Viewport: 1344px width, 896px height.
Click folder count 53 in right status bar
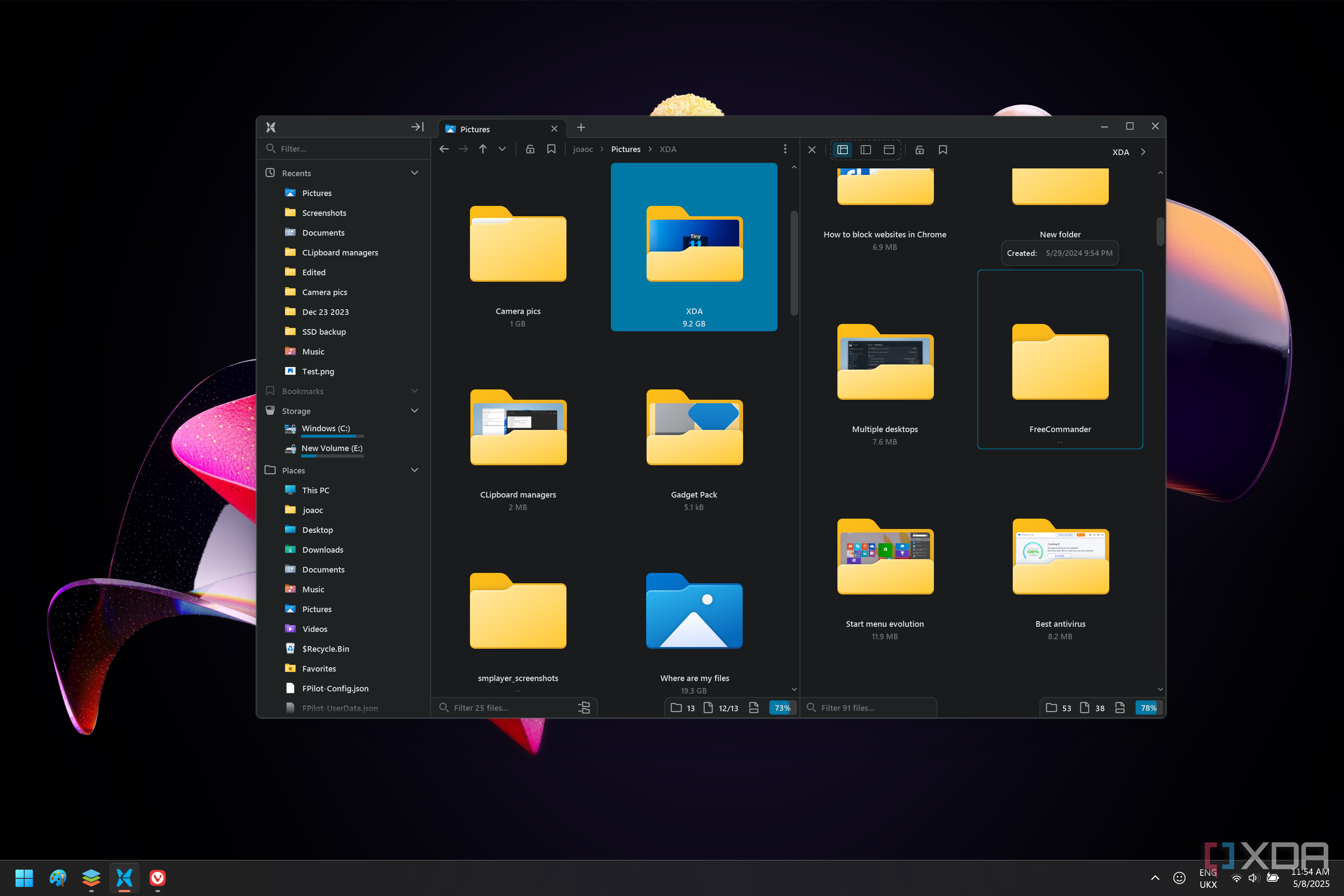pyautogui.click(x=1059, y=708)
